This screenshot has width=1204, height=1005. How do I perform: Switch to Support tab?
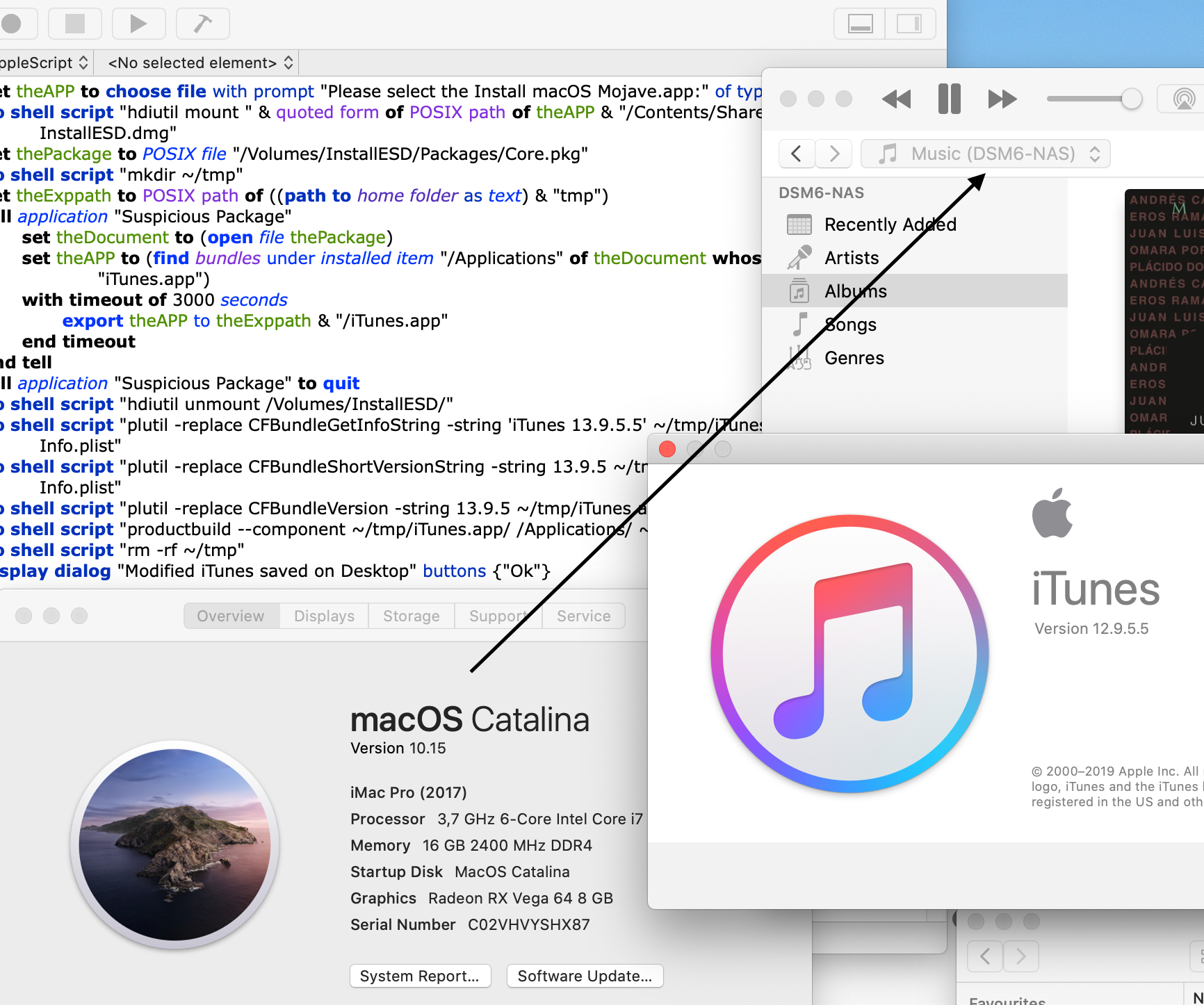tap(498, 616)
